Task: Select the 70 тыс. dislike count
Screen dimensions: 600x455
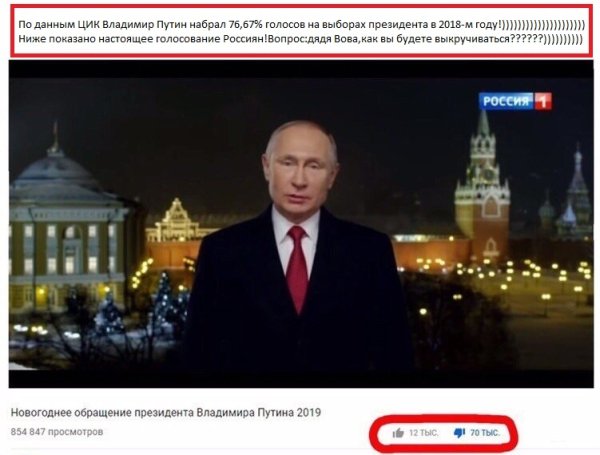Action: click(x=485, y=433)
